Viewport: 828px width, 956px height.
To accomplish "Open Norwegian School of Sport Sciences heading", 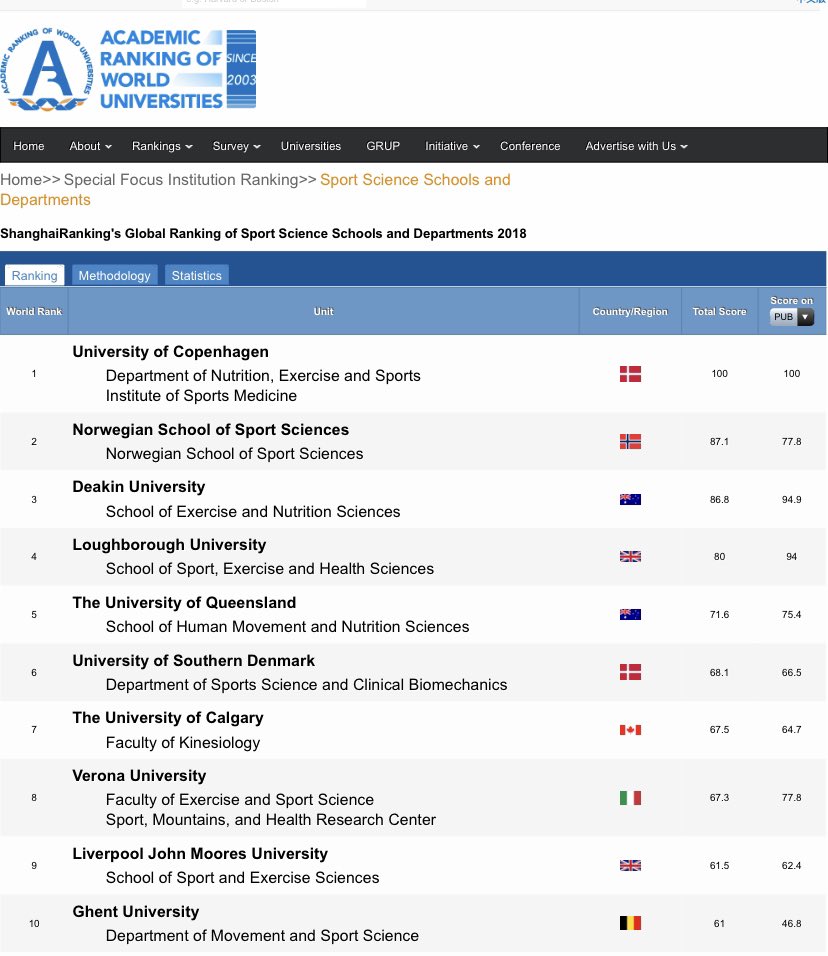I will 210,430.
